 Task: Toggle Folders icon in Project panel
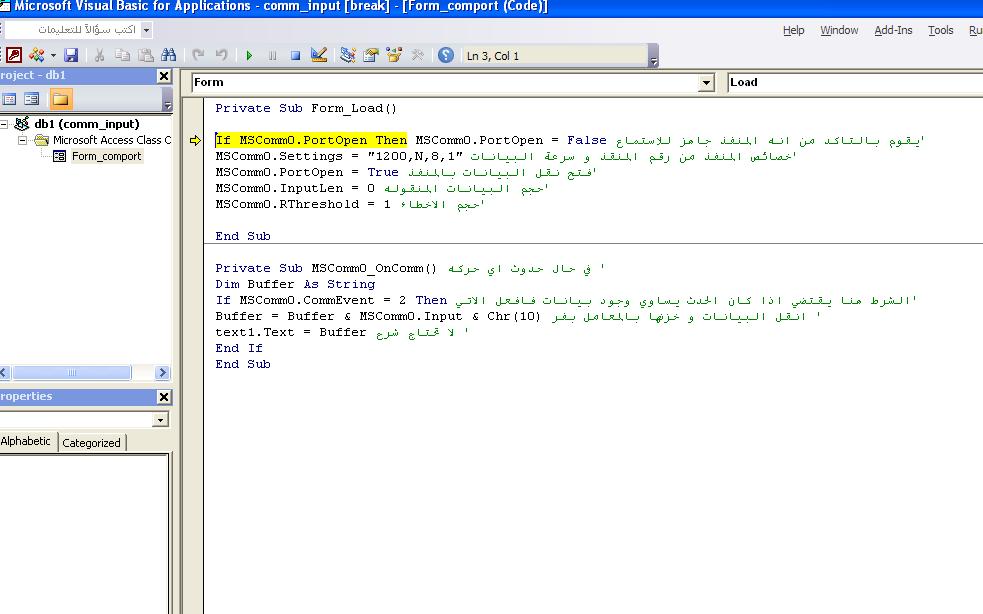point(61,99)
